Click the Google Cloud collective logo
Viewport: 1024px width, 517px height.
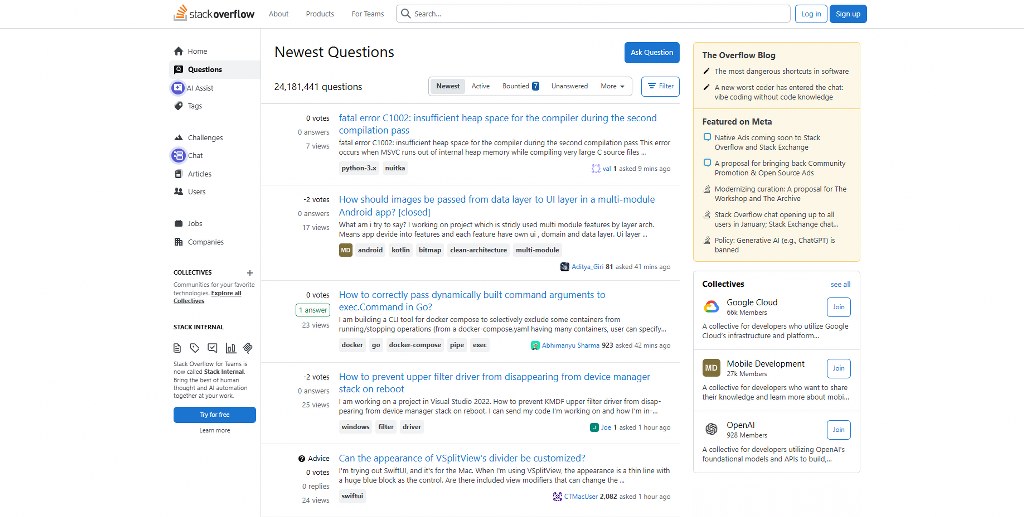click(711, 307)
